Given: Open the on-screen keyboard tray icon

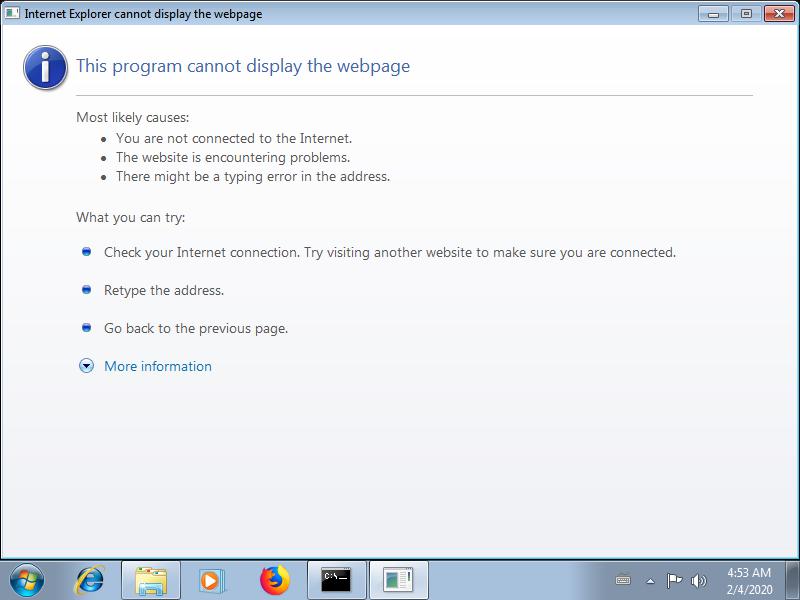Looking at the screenshot, I should 624,580.
